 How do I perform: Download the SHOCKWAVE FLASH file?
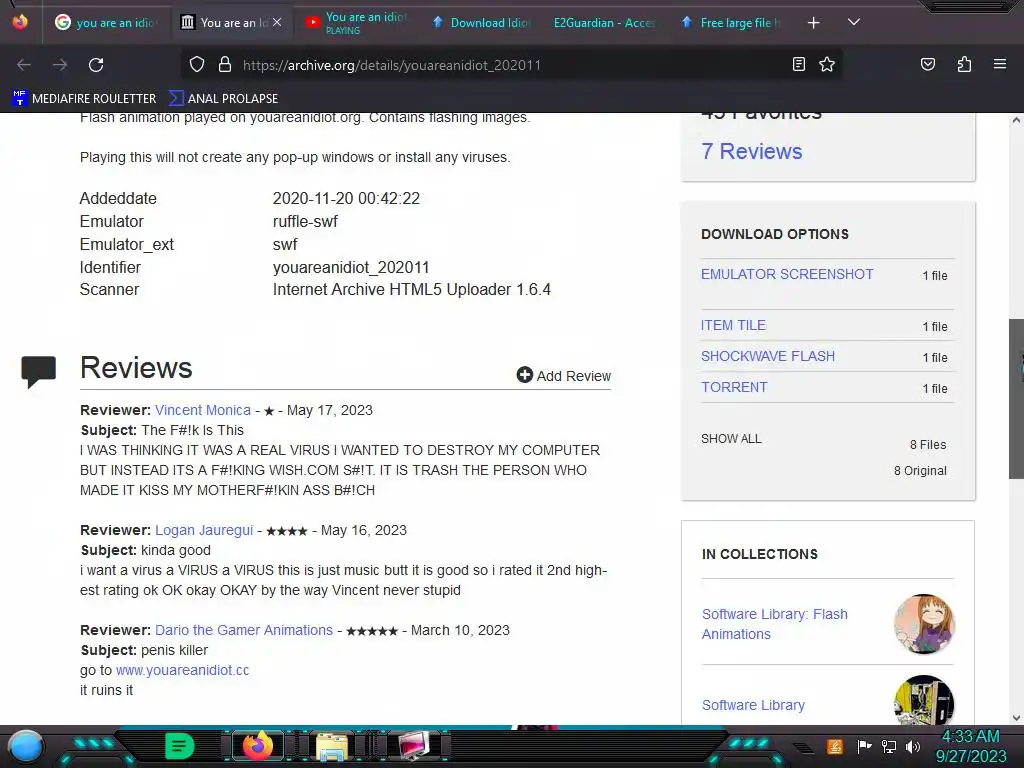tap(768, 356)
